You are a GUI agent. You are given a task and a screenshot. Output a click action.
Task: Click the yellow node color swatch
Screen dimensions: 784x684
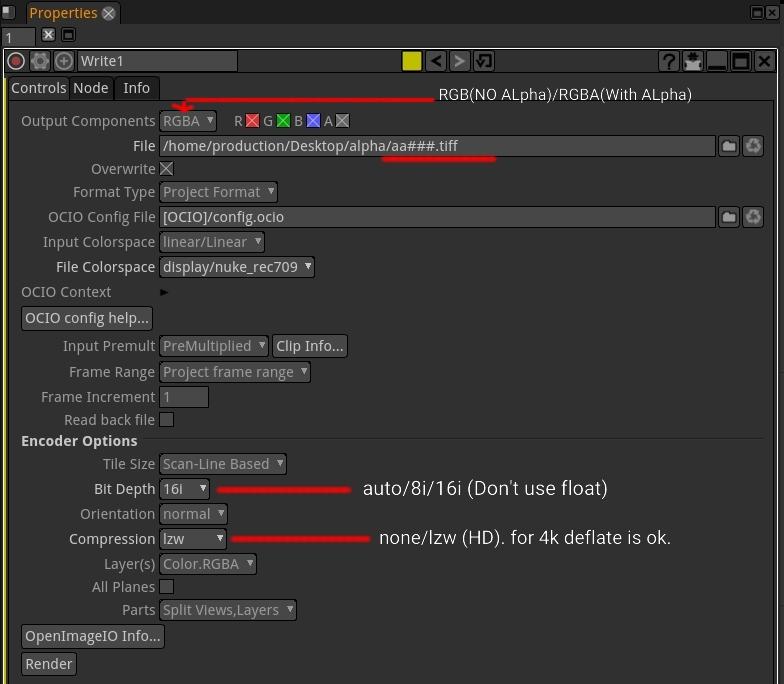[411, 61]
